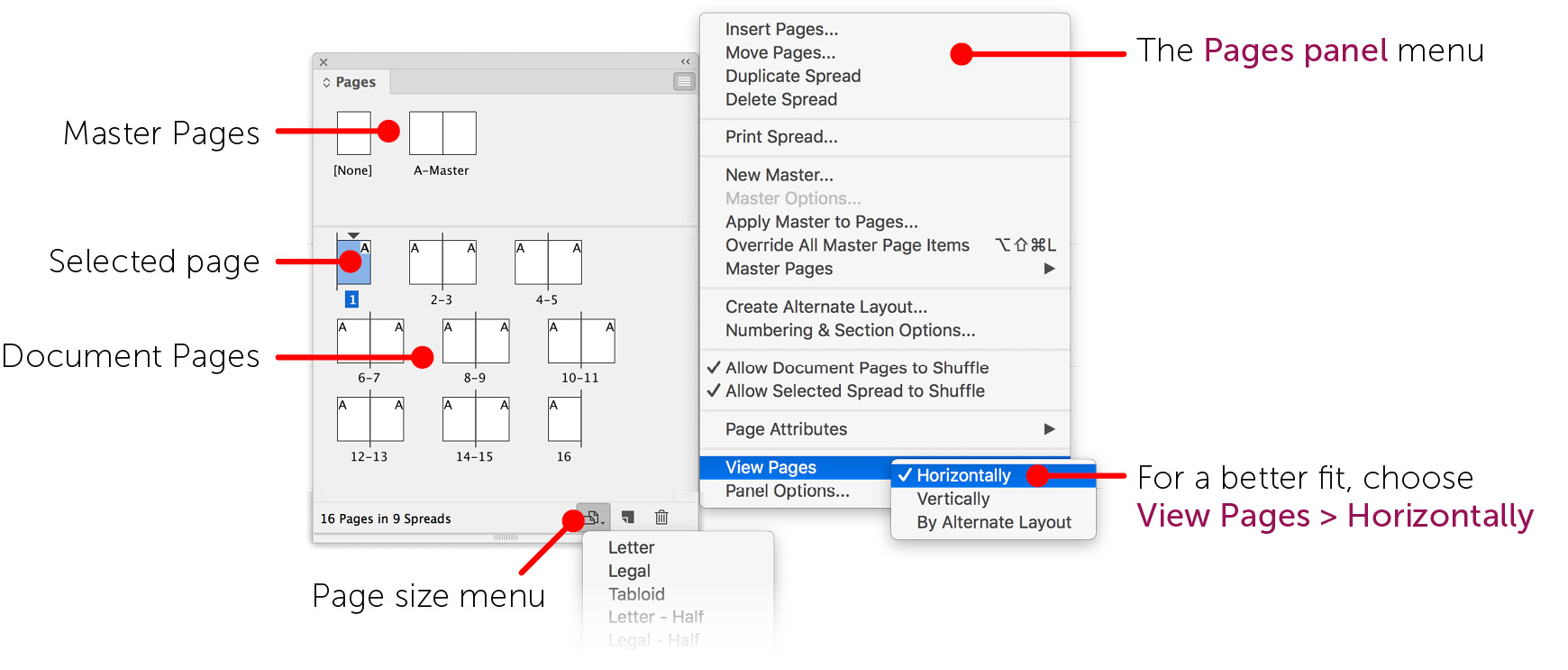
Task: Toggle Allow Selected Spread to Shuffle
Action: (884, 391)
